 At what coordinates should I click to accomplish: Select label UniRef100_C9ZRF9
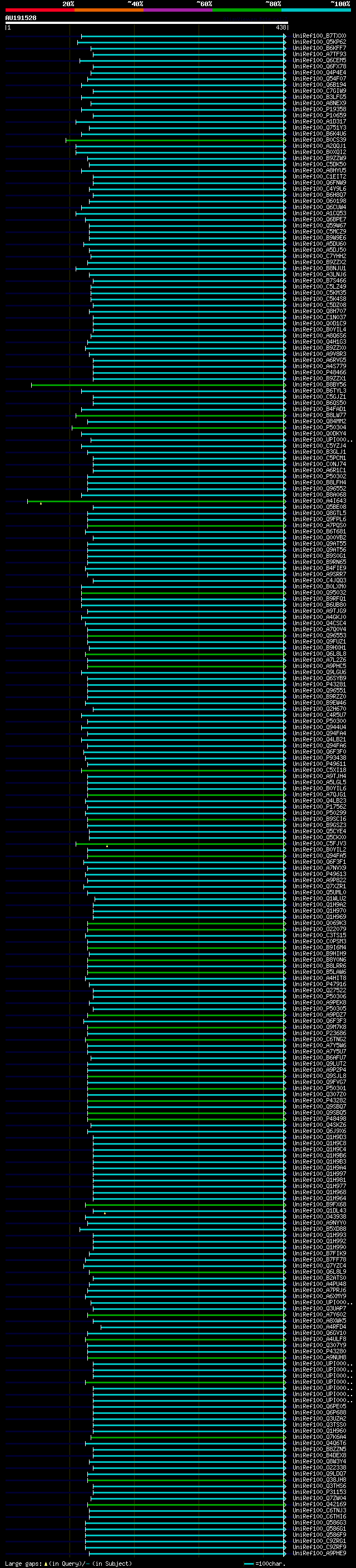coord(319,1547)
